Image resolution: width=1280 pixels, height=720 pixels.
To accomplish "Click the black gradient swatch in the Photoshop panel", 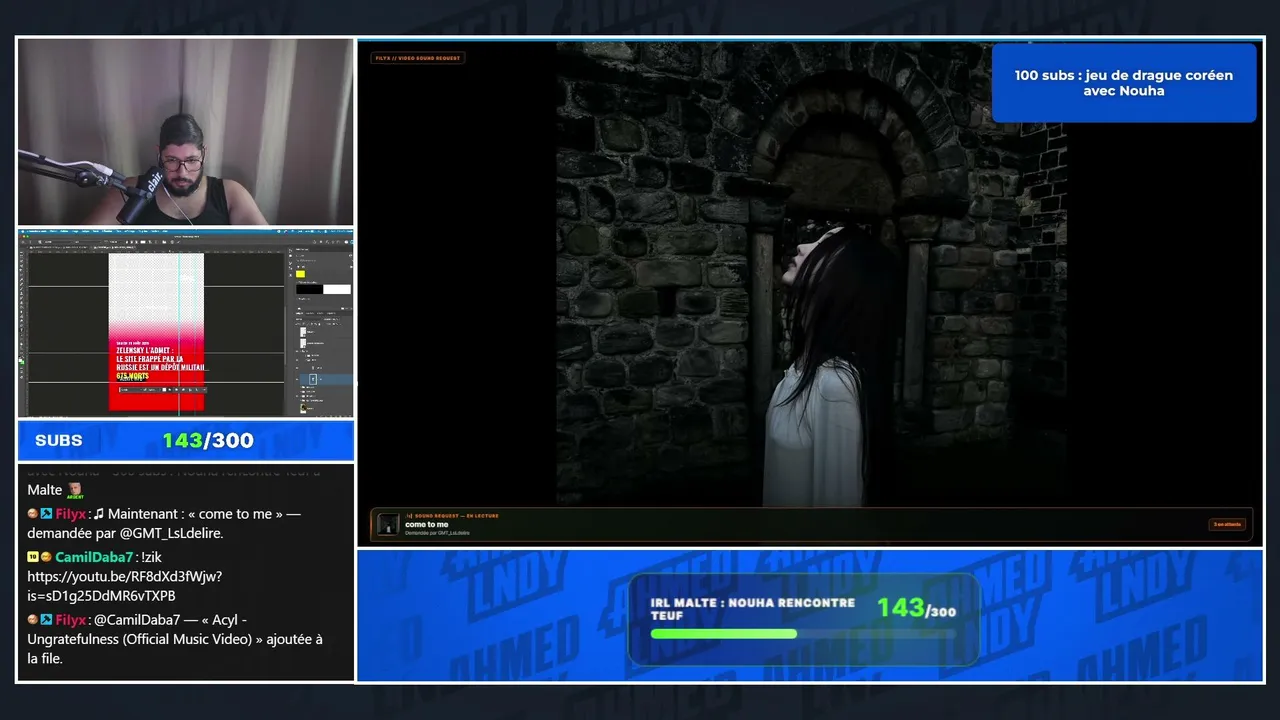I will (x=309, y=289).
